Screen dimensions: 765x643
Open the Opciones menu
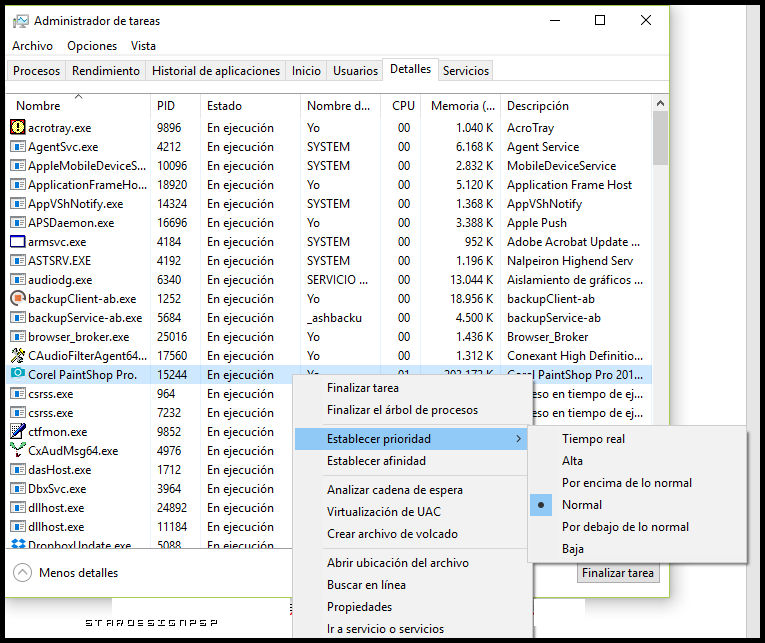pyautogui.click(x=92, y=46)
